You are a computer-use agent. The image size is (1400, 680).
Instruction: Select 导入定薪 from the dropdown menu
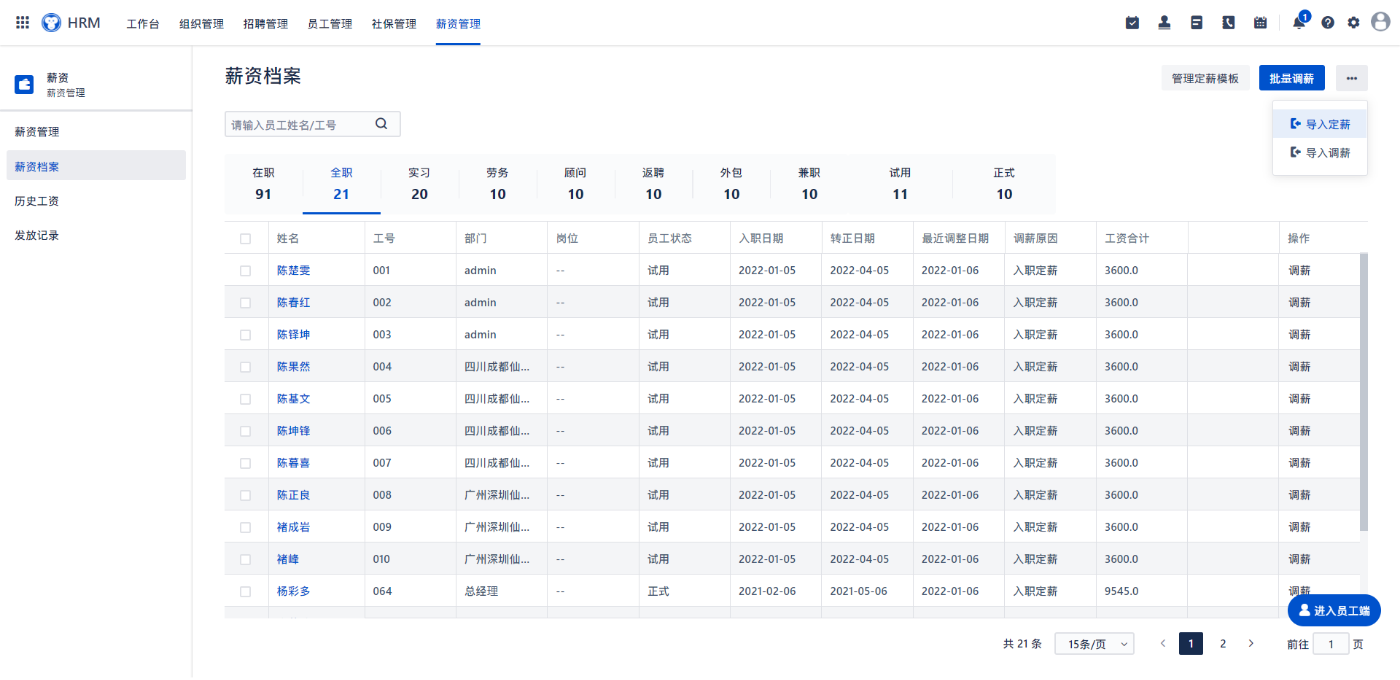[x=1320, y=124]
